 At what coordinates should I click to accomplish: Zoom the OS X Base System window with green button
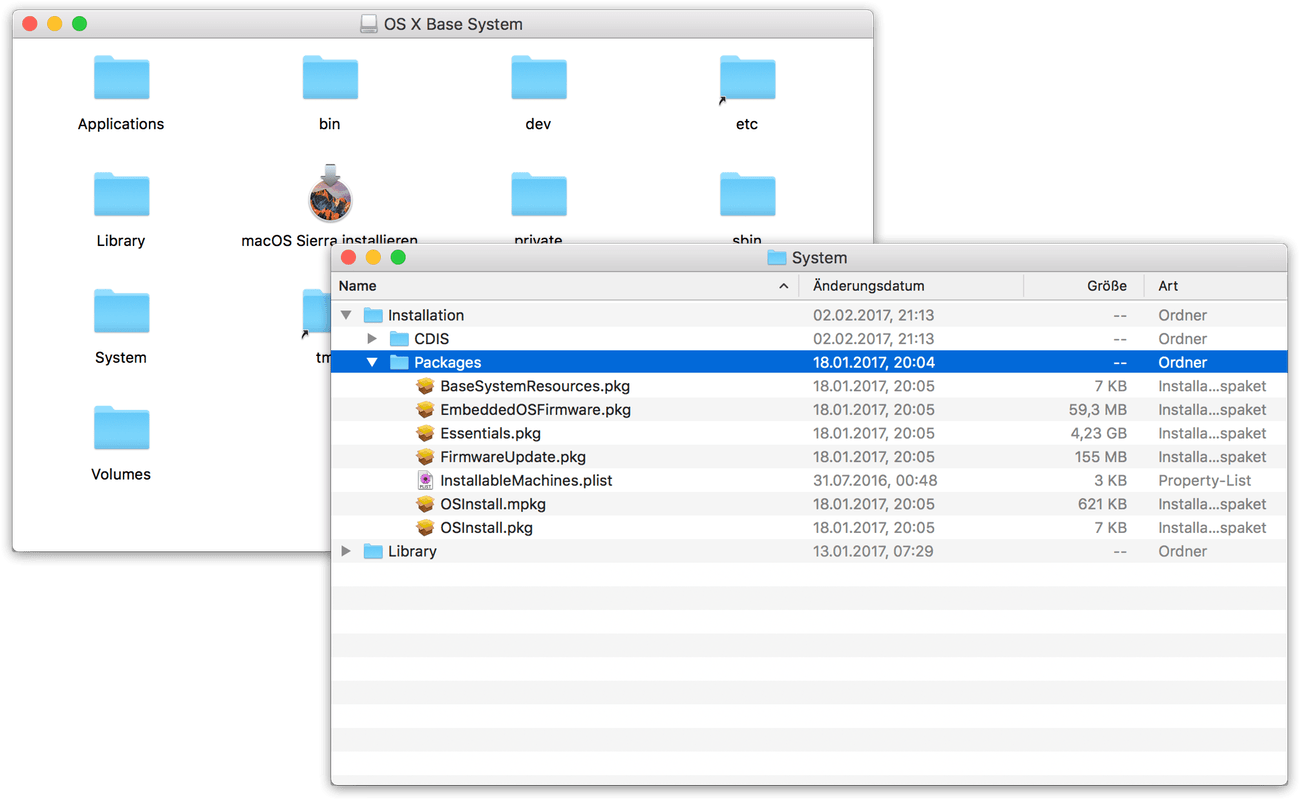pyautogui.click(x=80, y=24)
